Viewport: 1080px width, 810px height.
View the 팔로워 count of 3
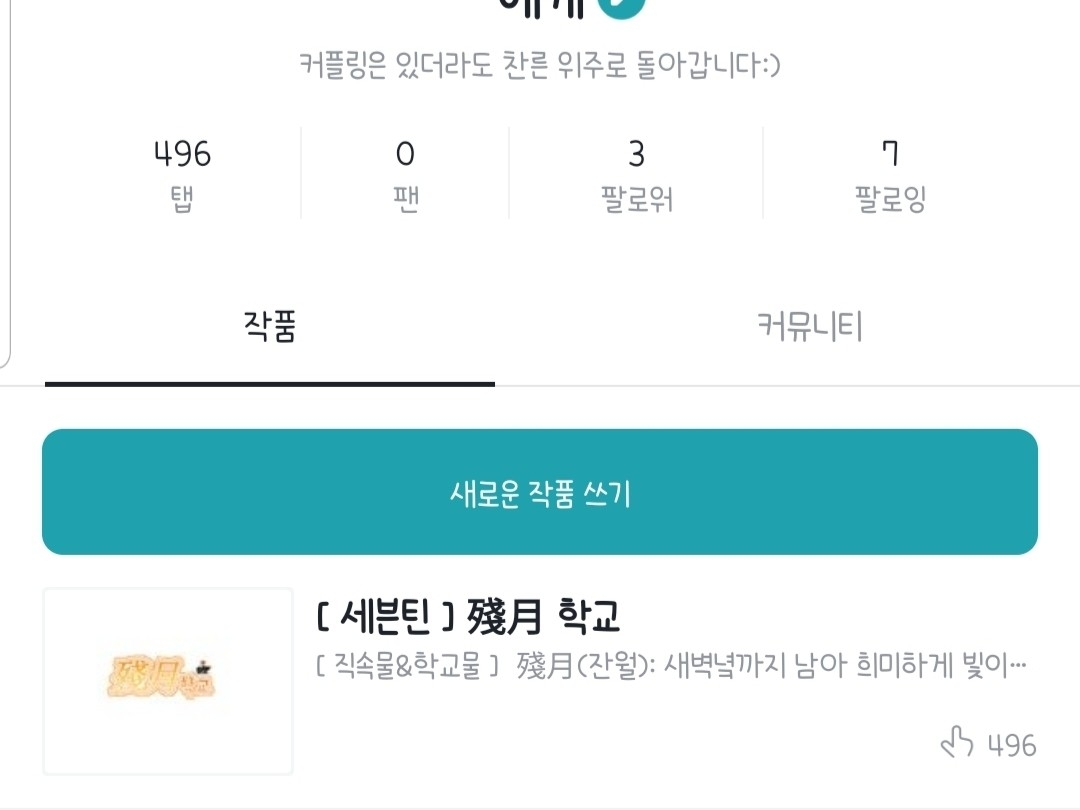[636, 154]
